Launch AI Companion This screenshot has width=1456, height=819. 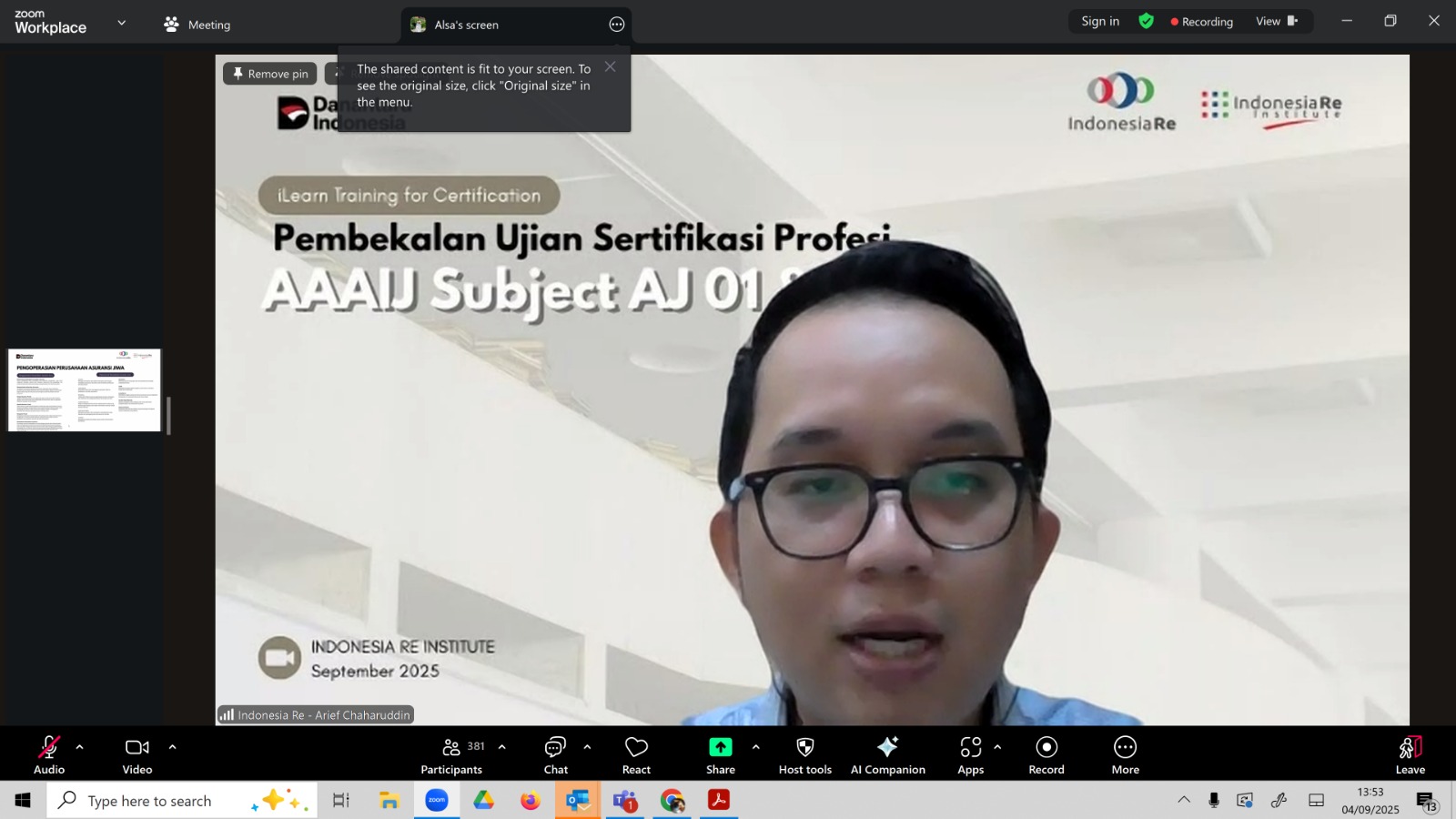pos(887,754)
